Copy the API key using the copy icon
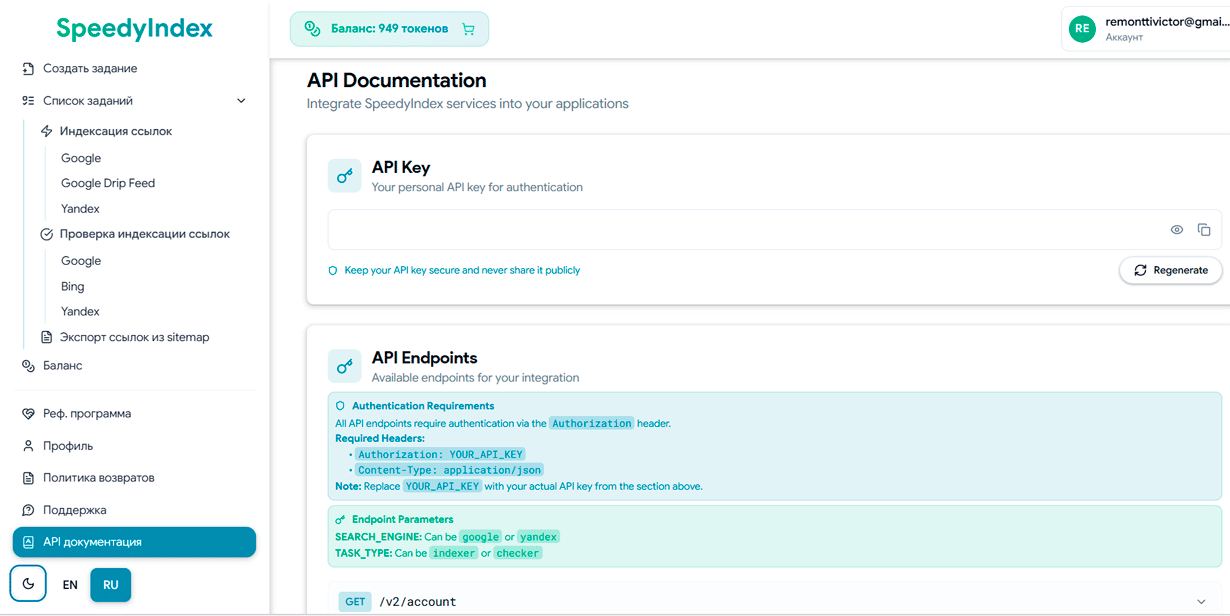The width and height of the screenshot is (1230, 616). tap(1204, 229)
